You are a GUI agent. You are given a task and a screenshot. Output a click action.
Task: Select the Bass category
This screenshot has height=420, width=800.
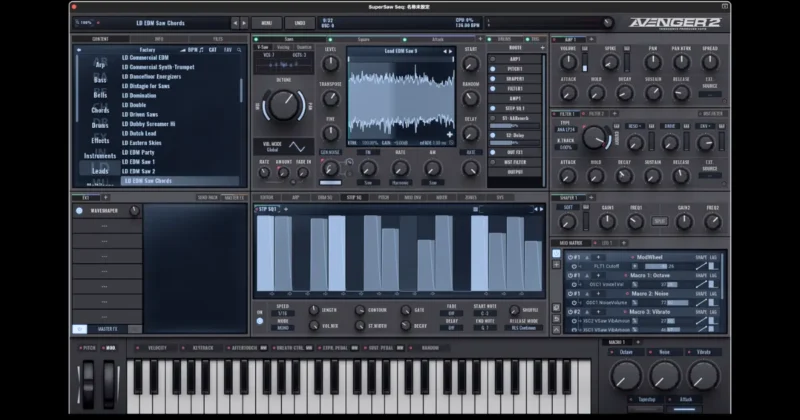click(100, 80)
